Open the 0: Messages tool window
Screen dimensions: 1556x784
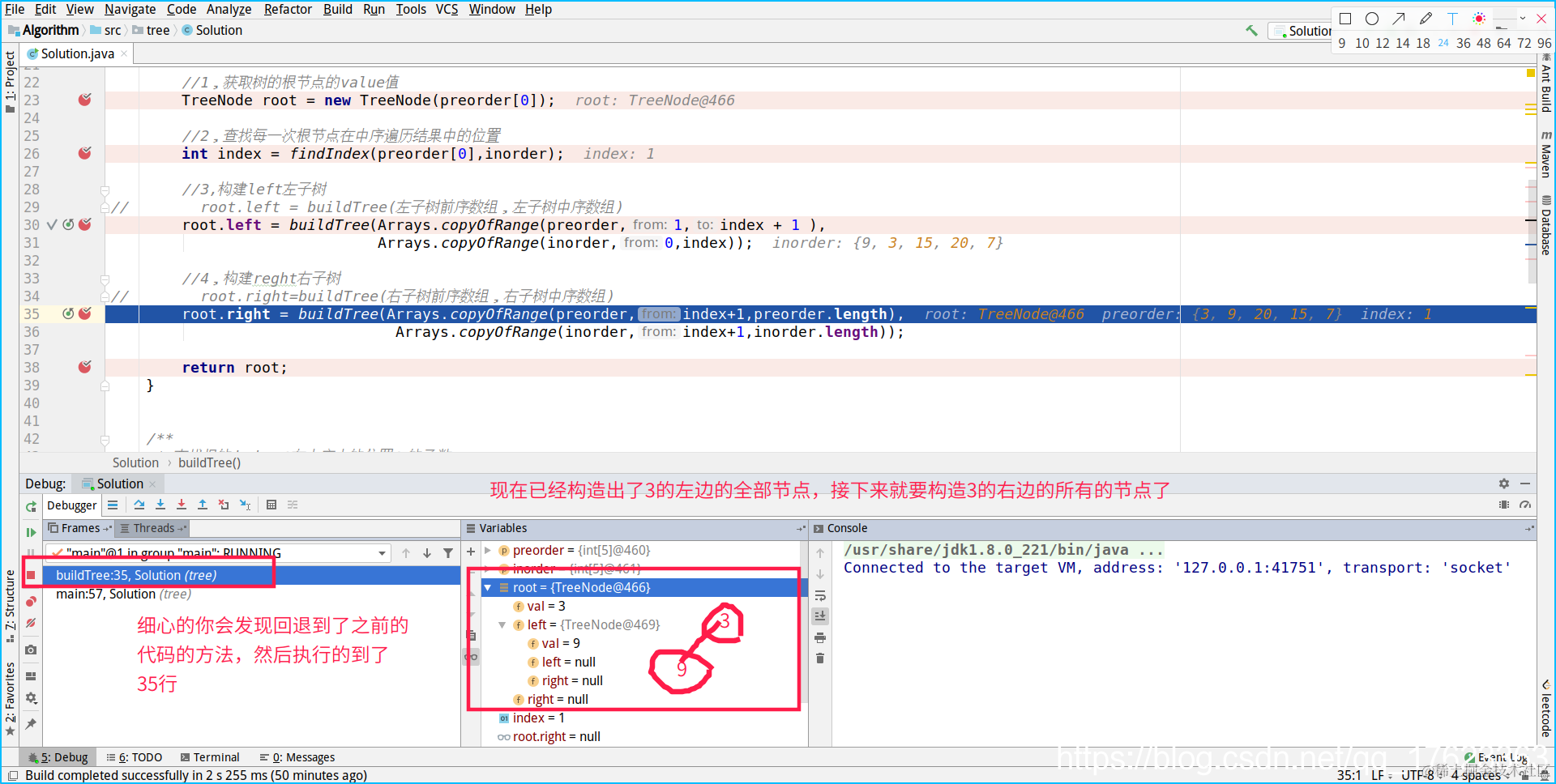point(297,757)
